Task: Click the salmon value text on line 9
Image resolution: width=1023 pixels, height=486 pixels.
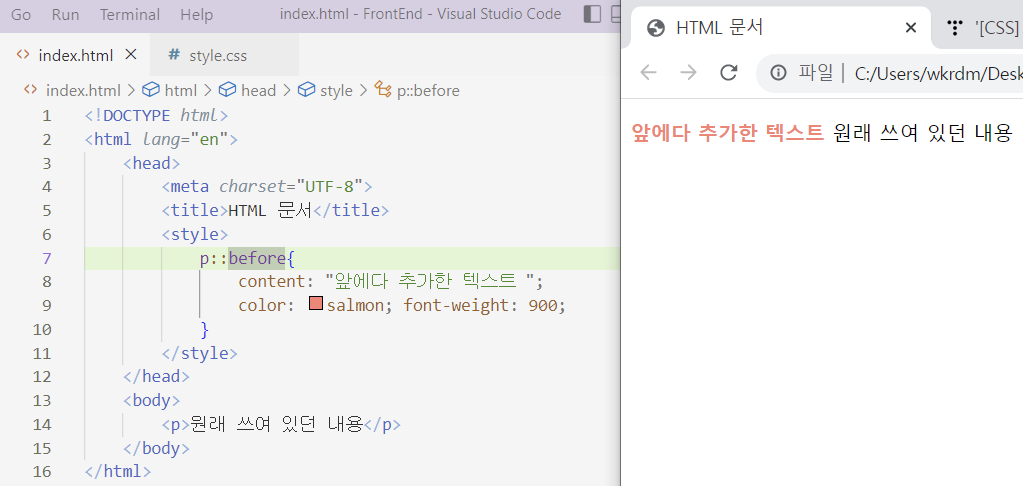Action: [x=355, y=305]
